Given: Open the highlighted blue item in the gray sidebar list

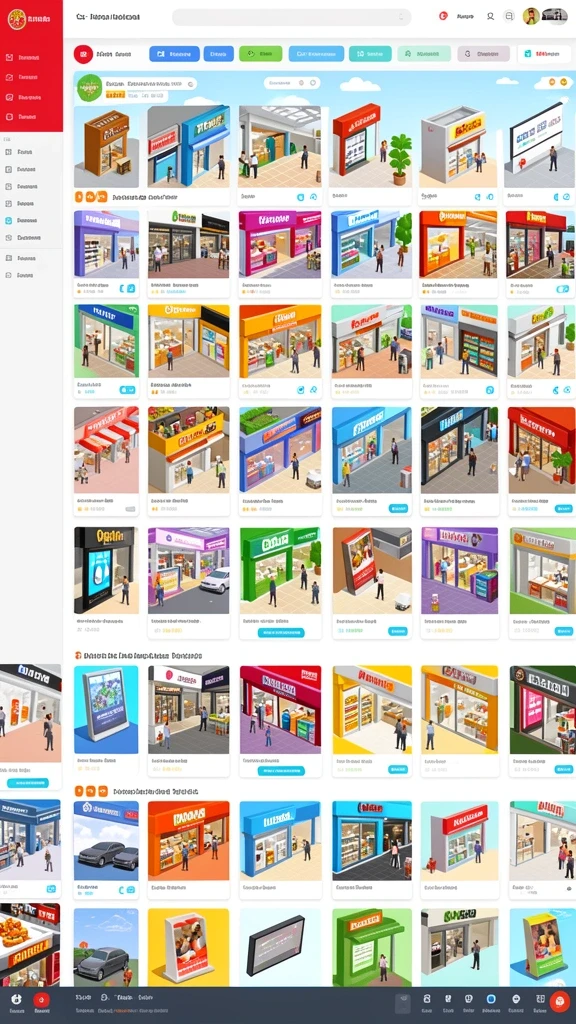Looking at the screenshot, I should point(24,221).
